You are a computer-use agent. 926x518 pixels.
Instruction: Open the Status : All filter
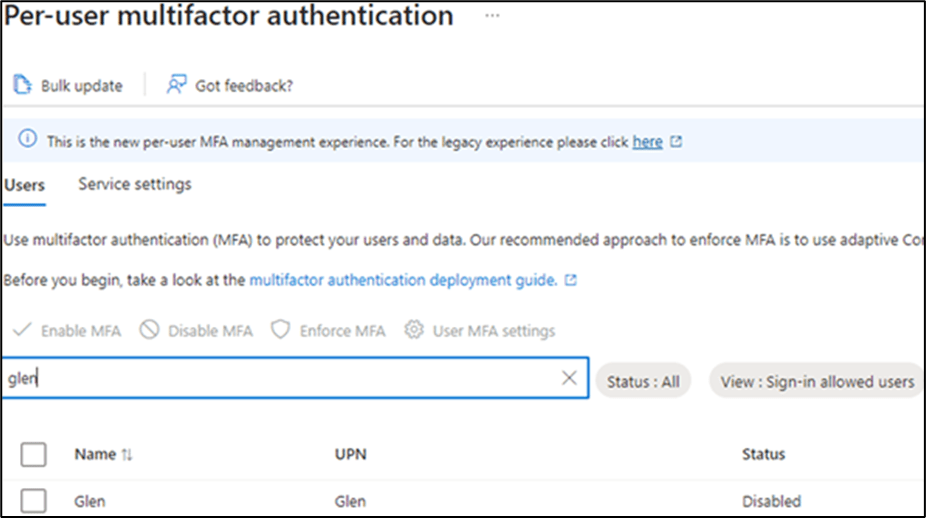(x=643, y=381)
